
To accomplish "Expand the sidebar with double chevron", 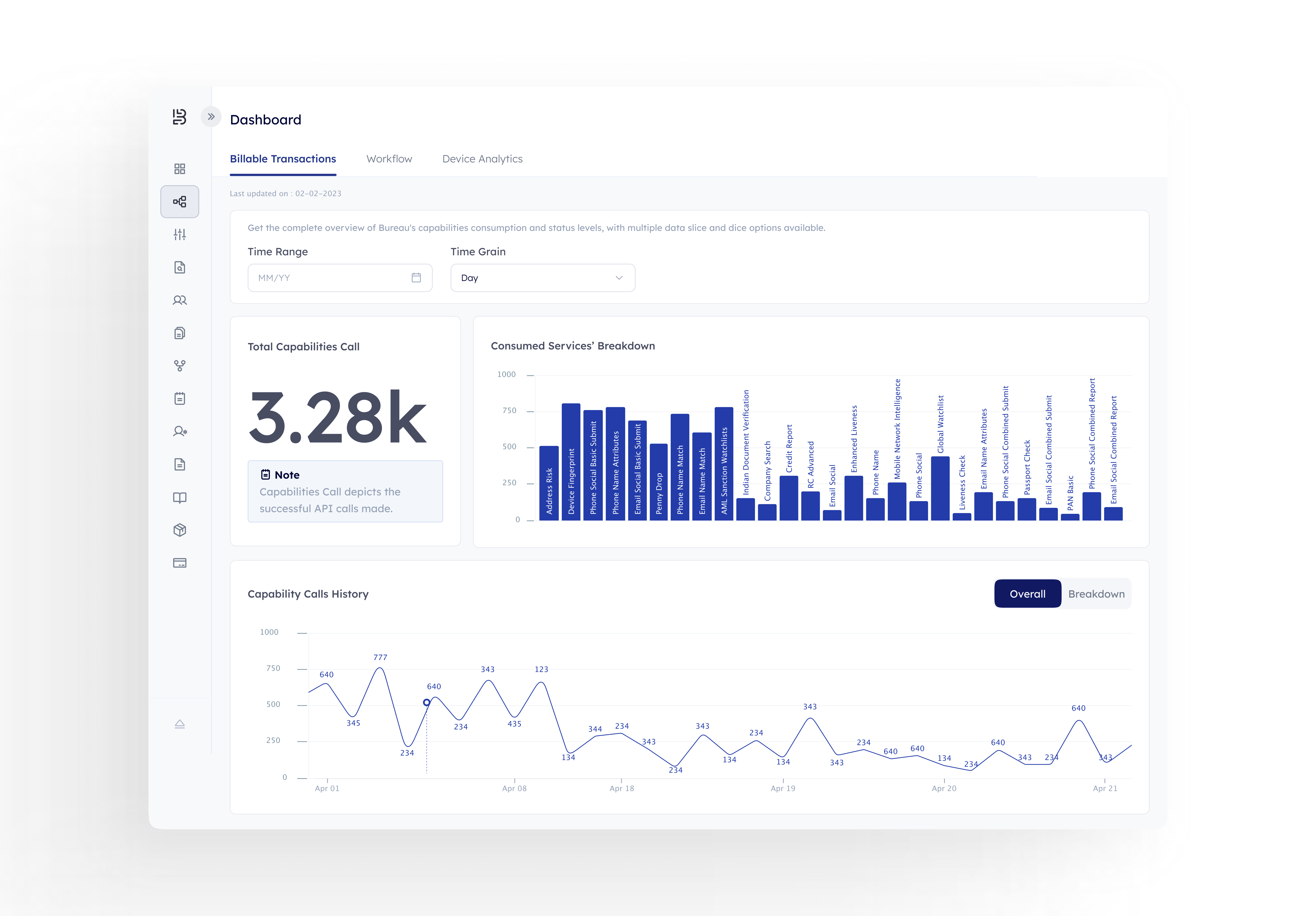I will pos(211,117).
